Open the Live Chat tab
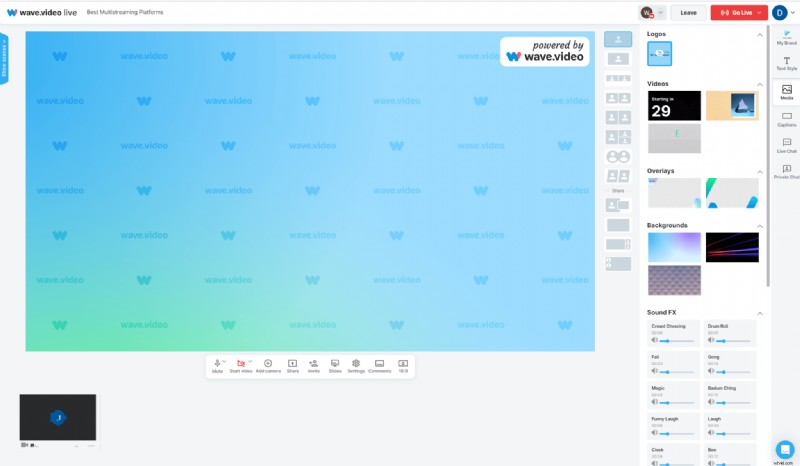Screen dimensions: 800x466 point(786,147)
